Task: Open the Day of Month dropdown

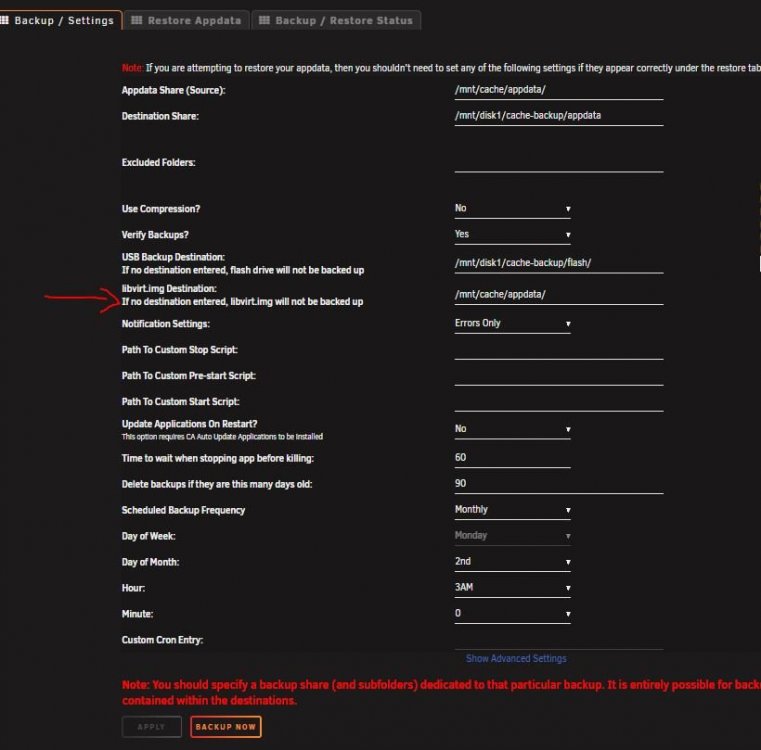Action: click(513, 562)
